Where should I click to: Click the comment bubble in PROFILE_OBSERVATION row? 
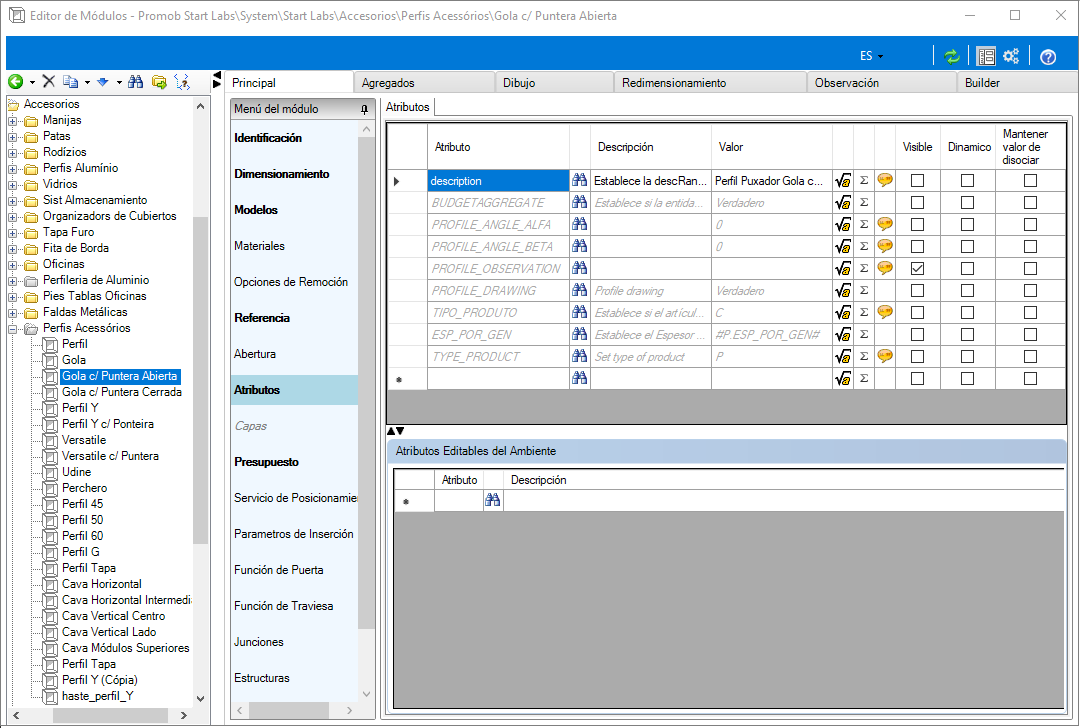(x=885, y=268)
